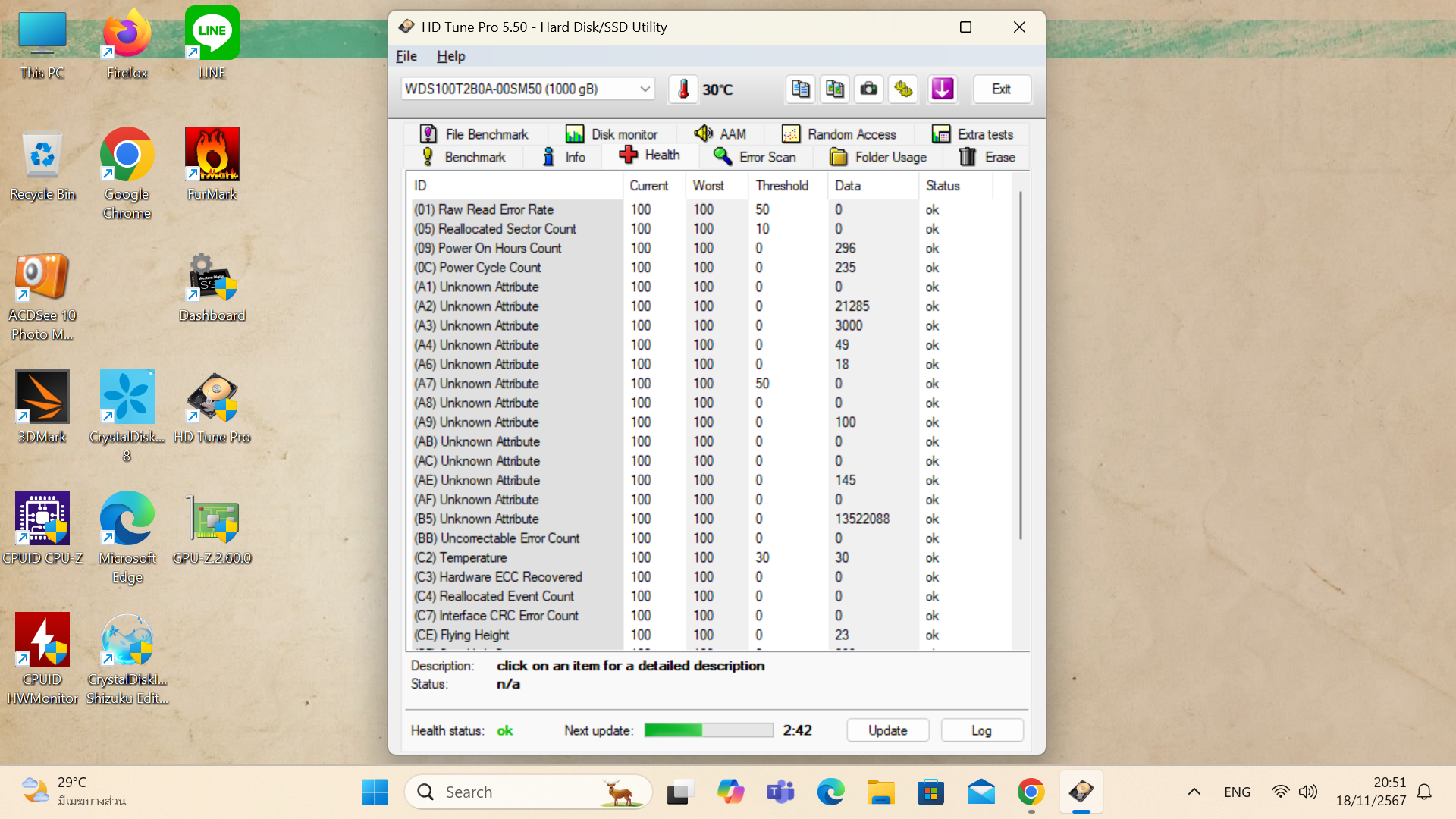The width and height of the screenshot is (1456, 819).
Task: Open CPUID HWMonitor desktop shortcut
Action: (x=42, y=658)
